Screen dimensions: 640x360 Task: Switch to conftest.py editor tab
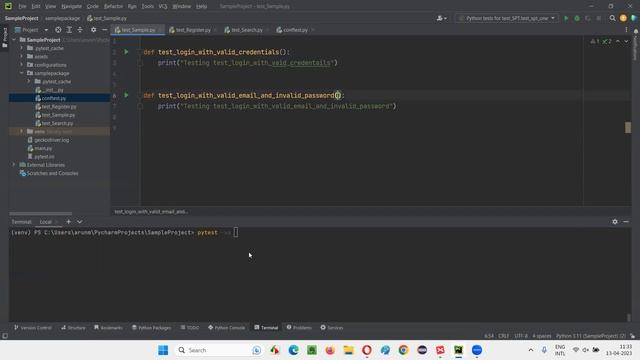pyautogui.click(x=295, y=30)
